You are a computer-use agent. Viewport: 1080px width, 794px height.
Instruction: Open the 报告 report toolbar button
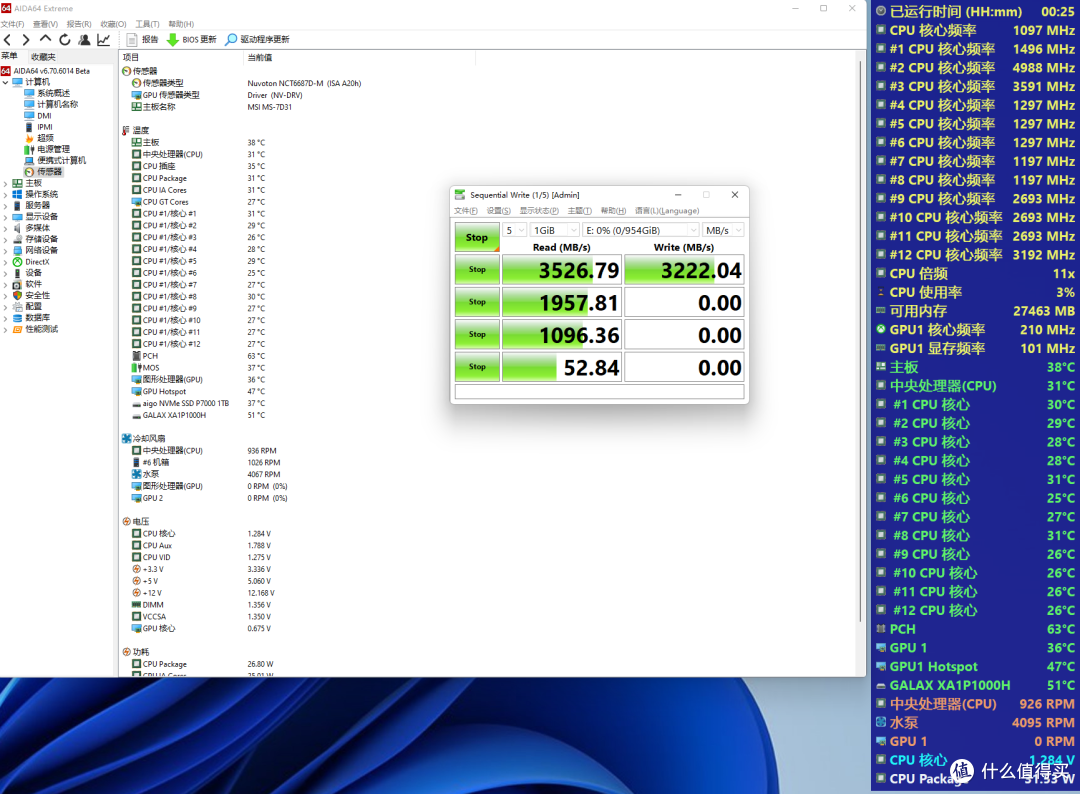(143, 40)
